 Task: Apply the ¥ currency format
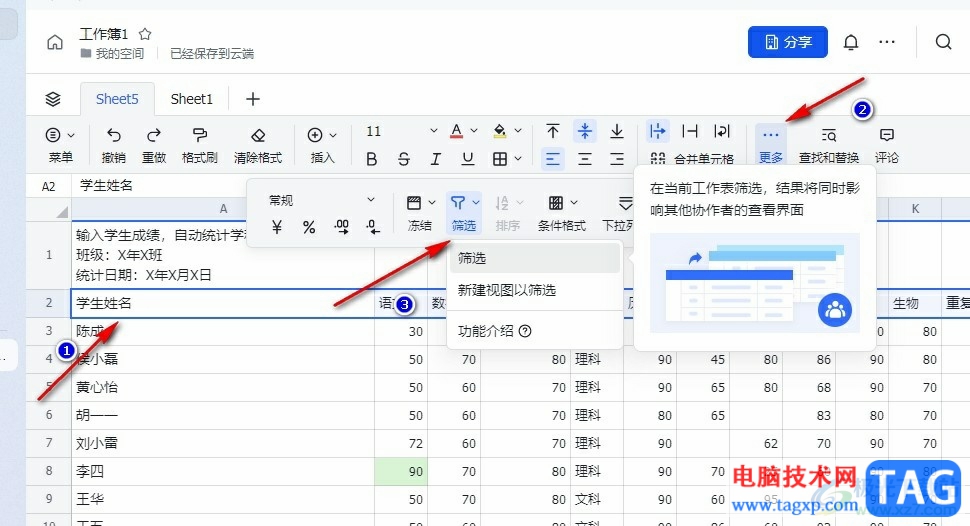tap(277, 227)
